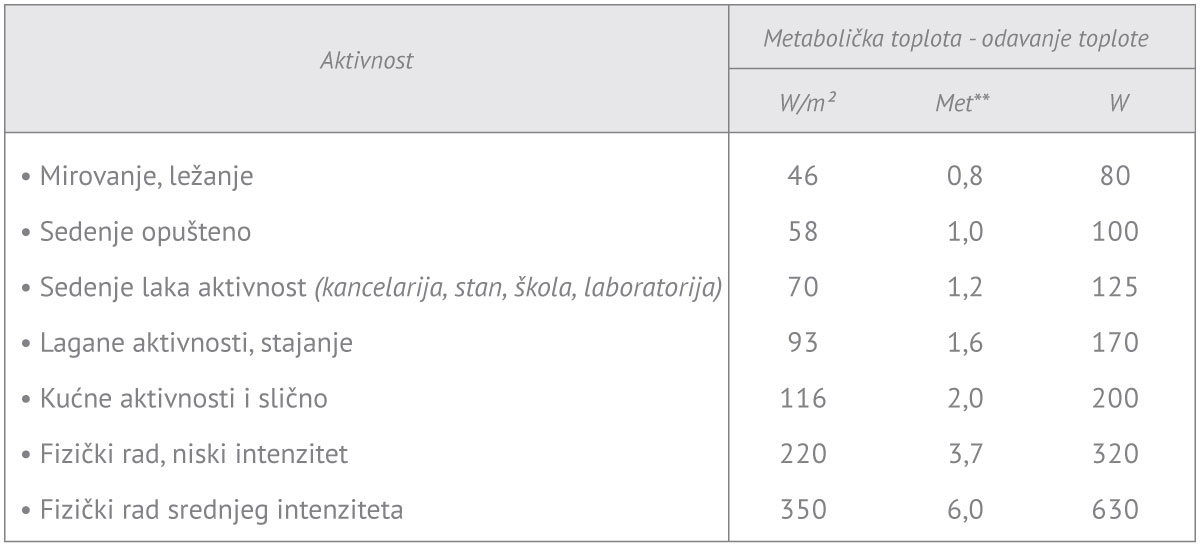Screen dimensions: 1200x547
Task: Select the Metabolička toplota header cell
Action: pos(955,37)
